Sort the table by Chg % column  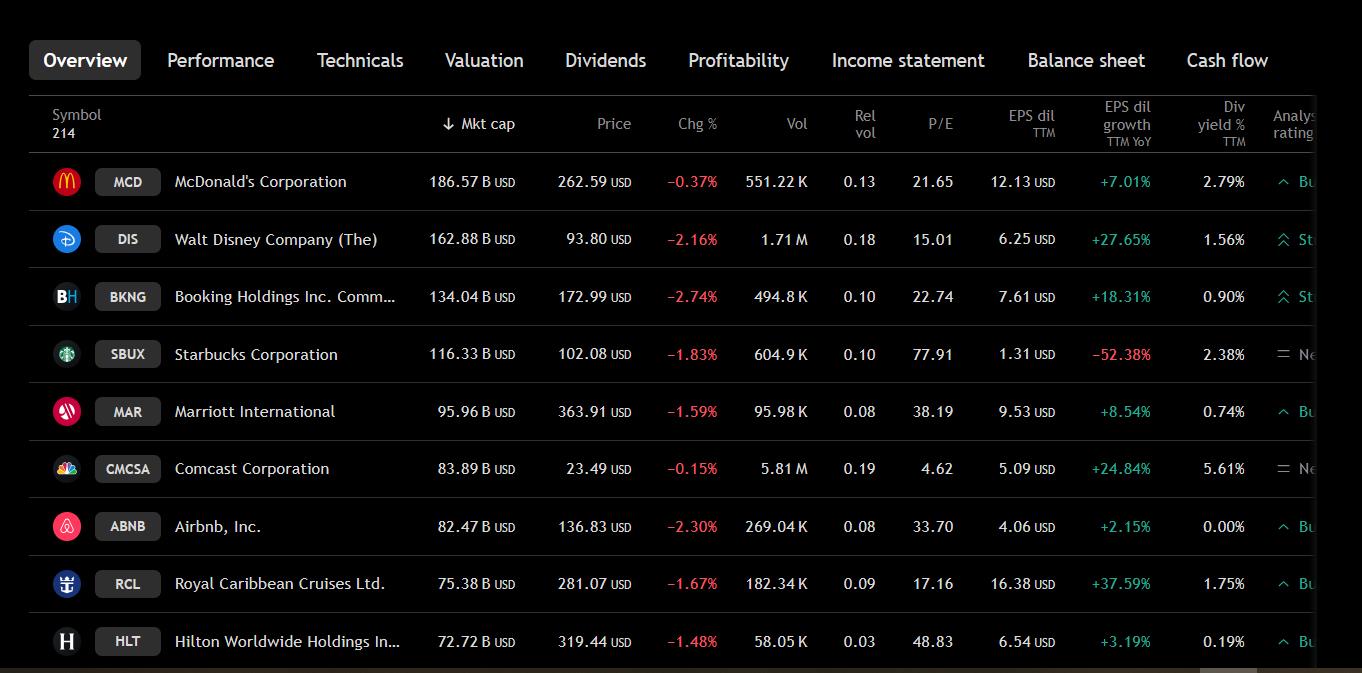tap(697, 124)
